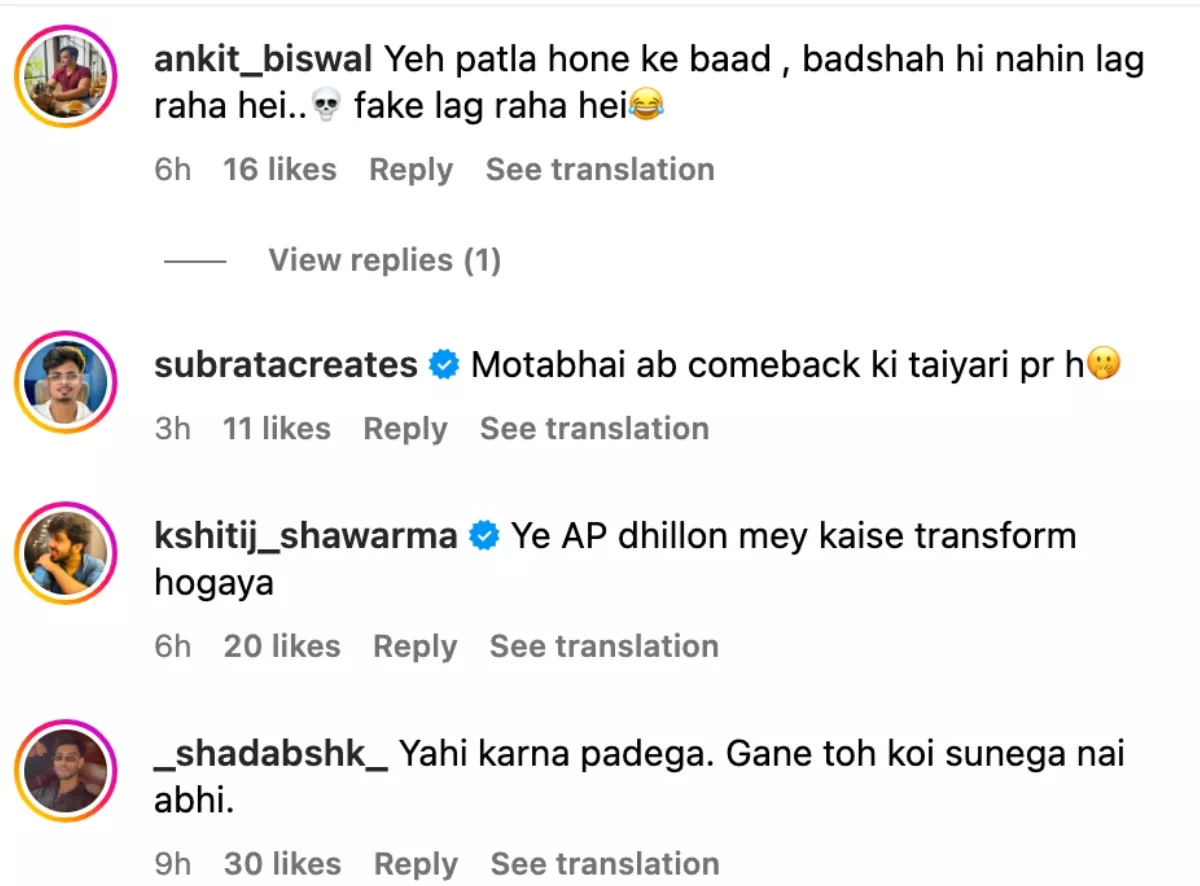The image size is (1200, 886).
Task: Open the 30 likes list
Action: pos(282,864)
